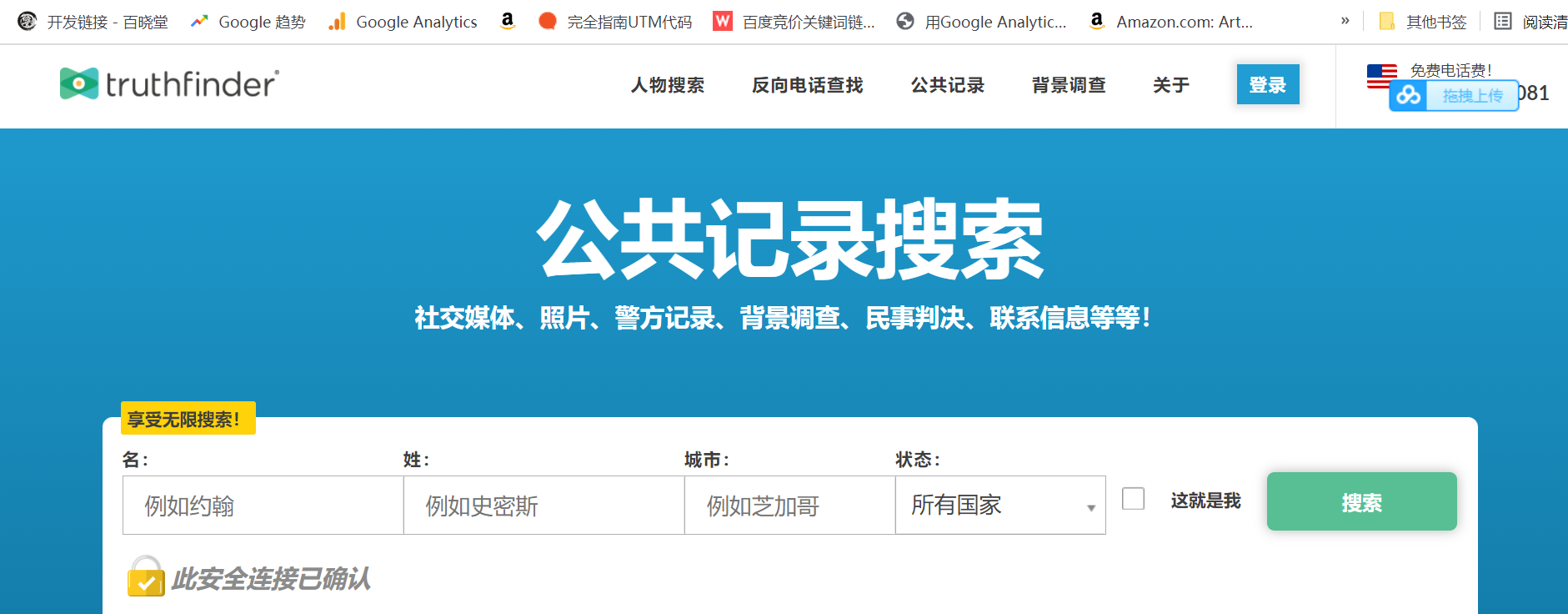Open the 背景调查 menu item
The width and height of the screenshot is (1568, 614).
(x=1068, y=85)
